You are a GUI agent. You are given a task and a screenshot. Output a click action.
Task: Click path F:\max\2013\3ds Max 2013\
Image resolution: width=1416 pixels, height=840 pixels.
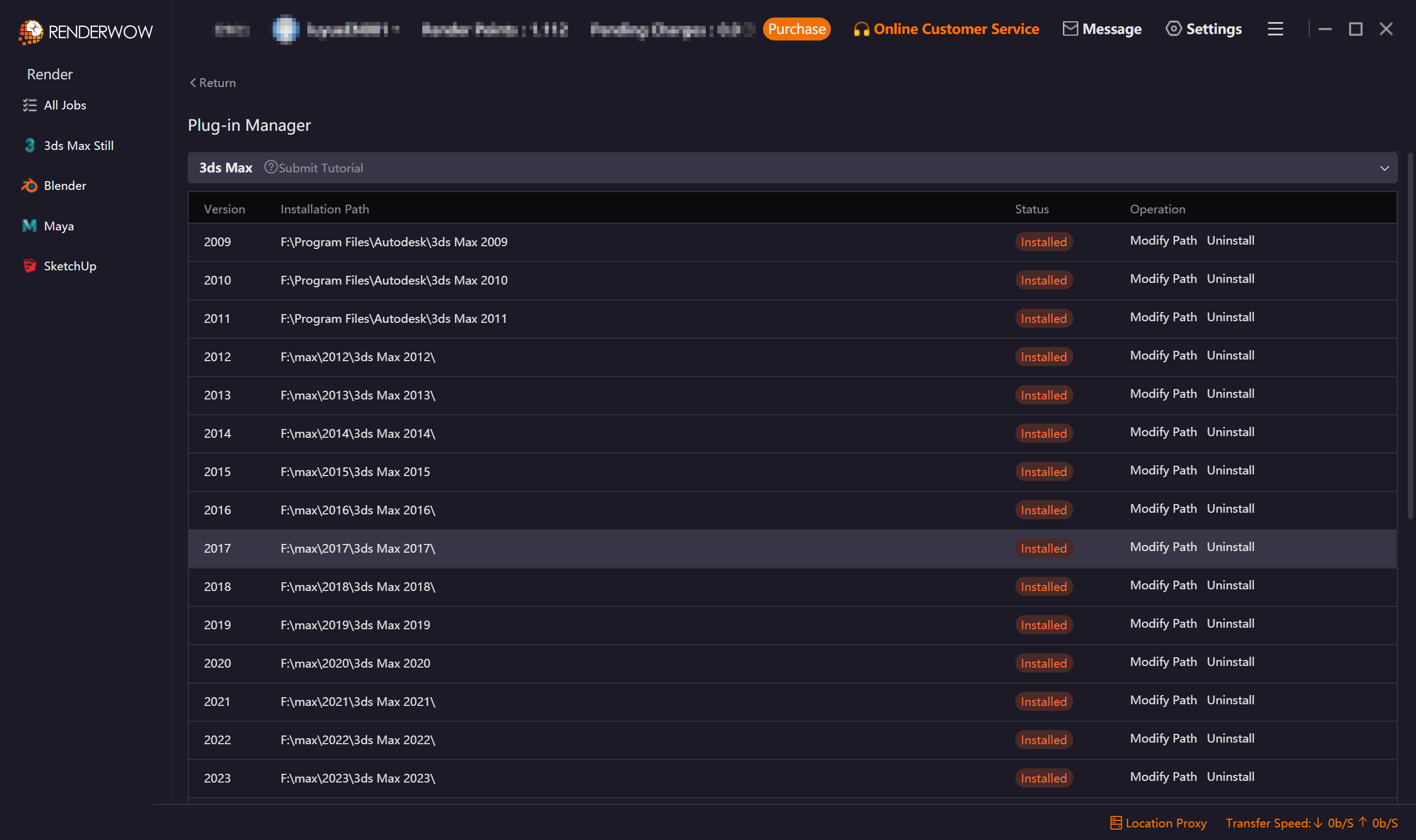tap(358, 395)
